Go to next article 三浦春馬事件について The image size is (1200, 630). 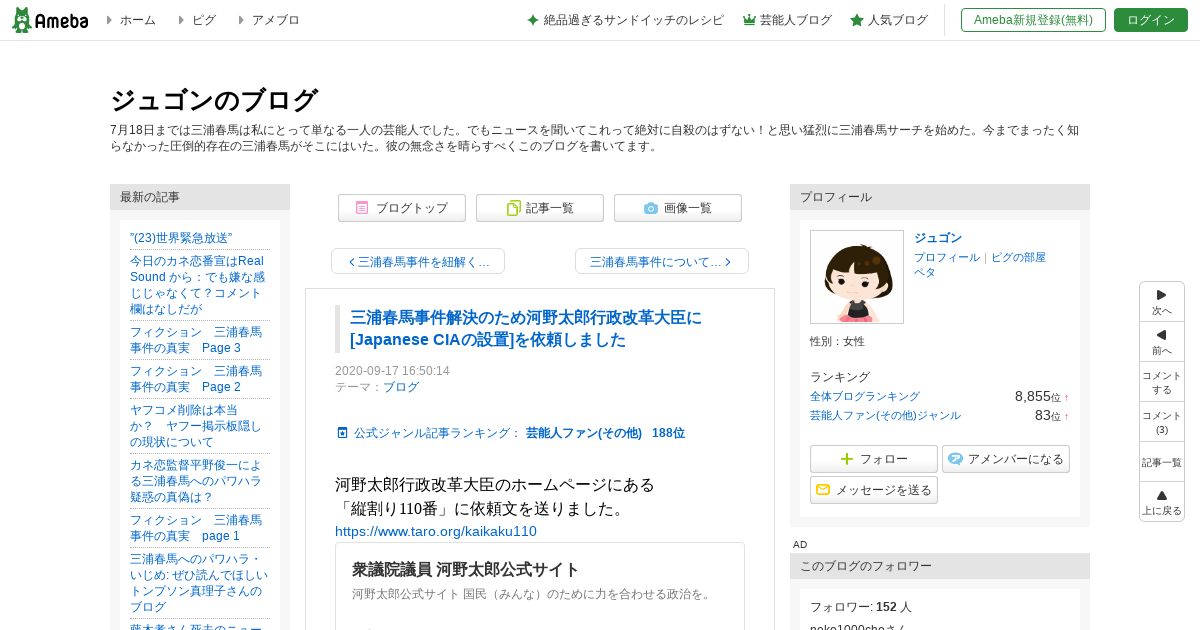click(662, 261)
